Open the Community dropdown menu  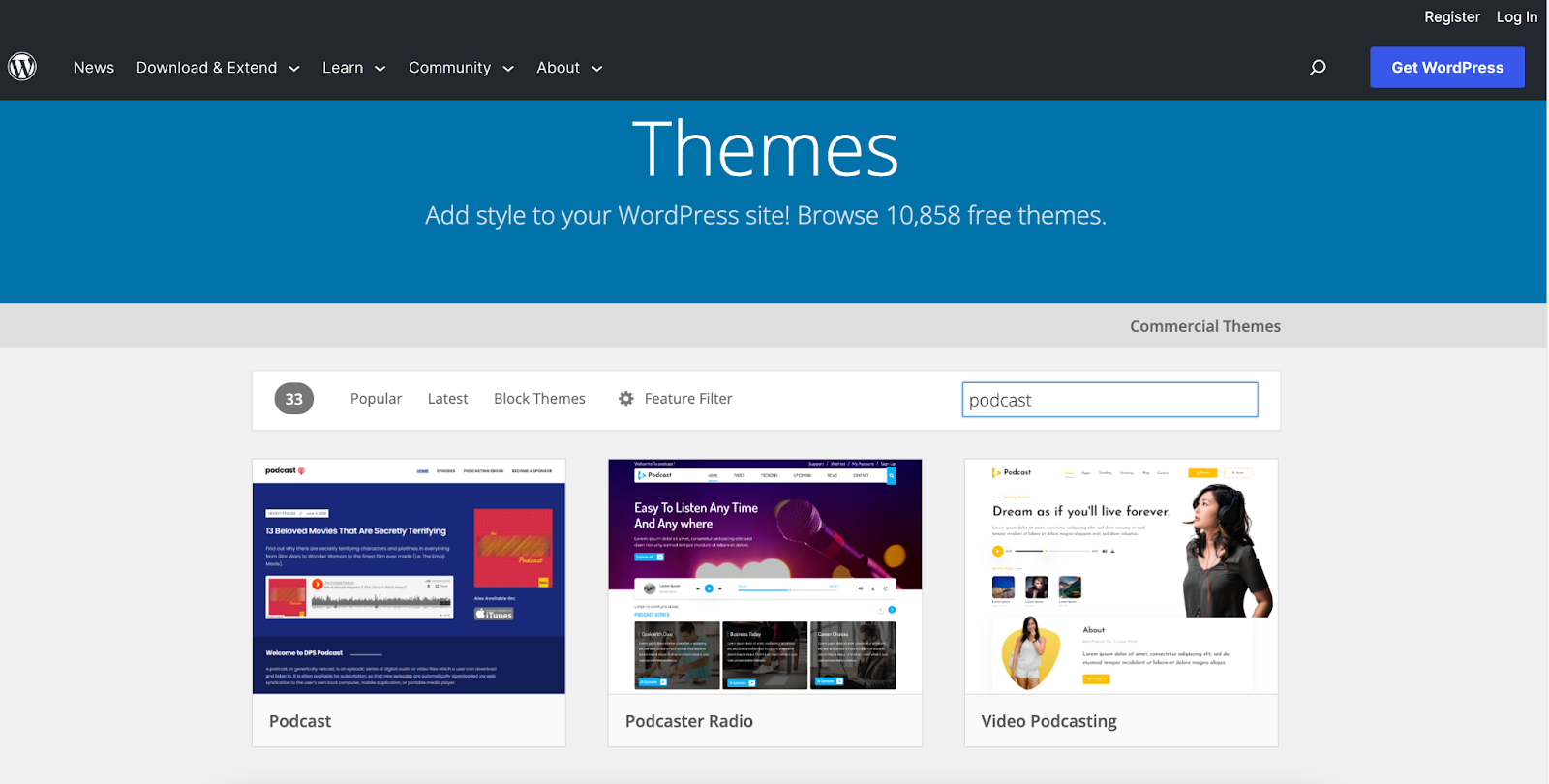(461, 68)
